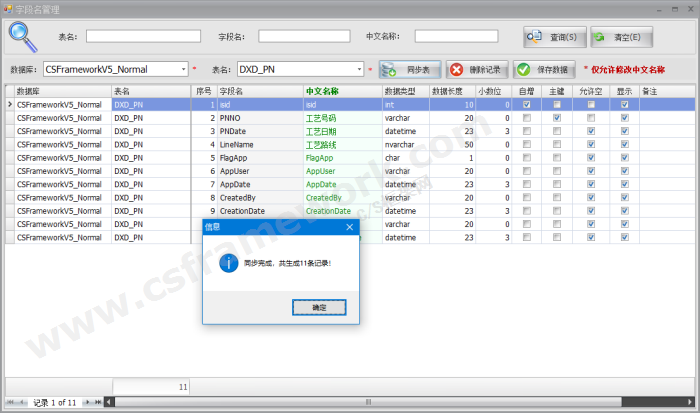
Task: Click the 清空(E) clear button
Action: pos(621,37)
